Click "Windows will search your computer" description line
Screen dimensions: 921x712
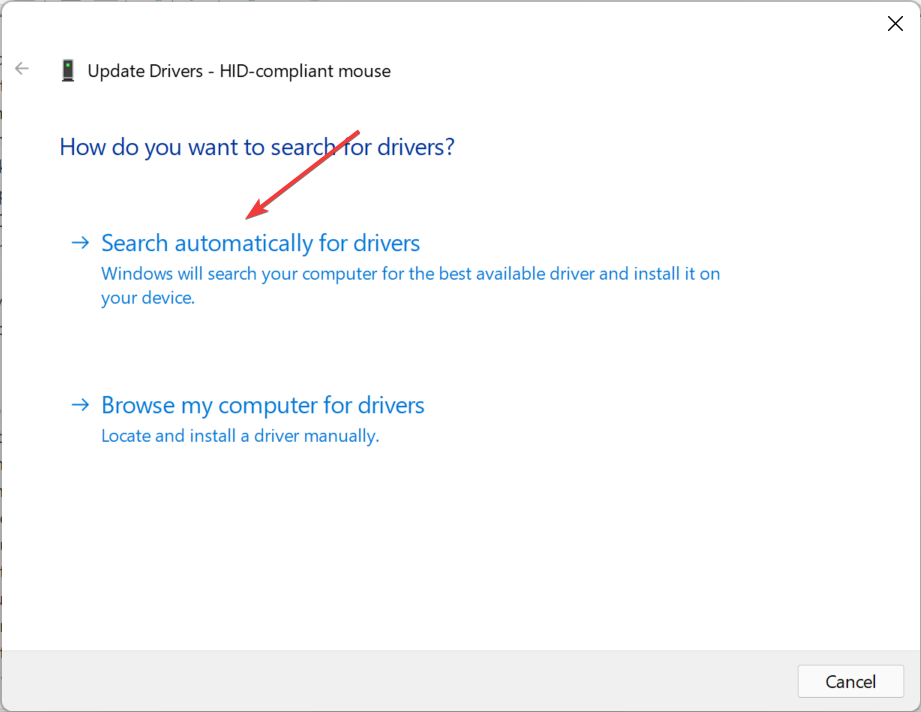tap(410, 273)
